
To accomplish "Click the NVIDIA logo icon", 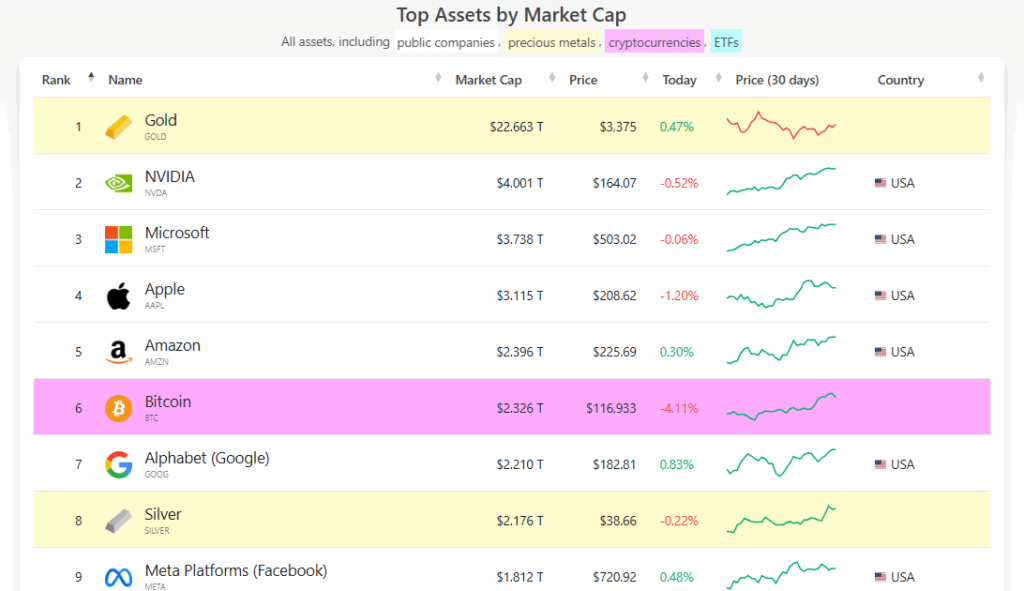I will point(118,183).
